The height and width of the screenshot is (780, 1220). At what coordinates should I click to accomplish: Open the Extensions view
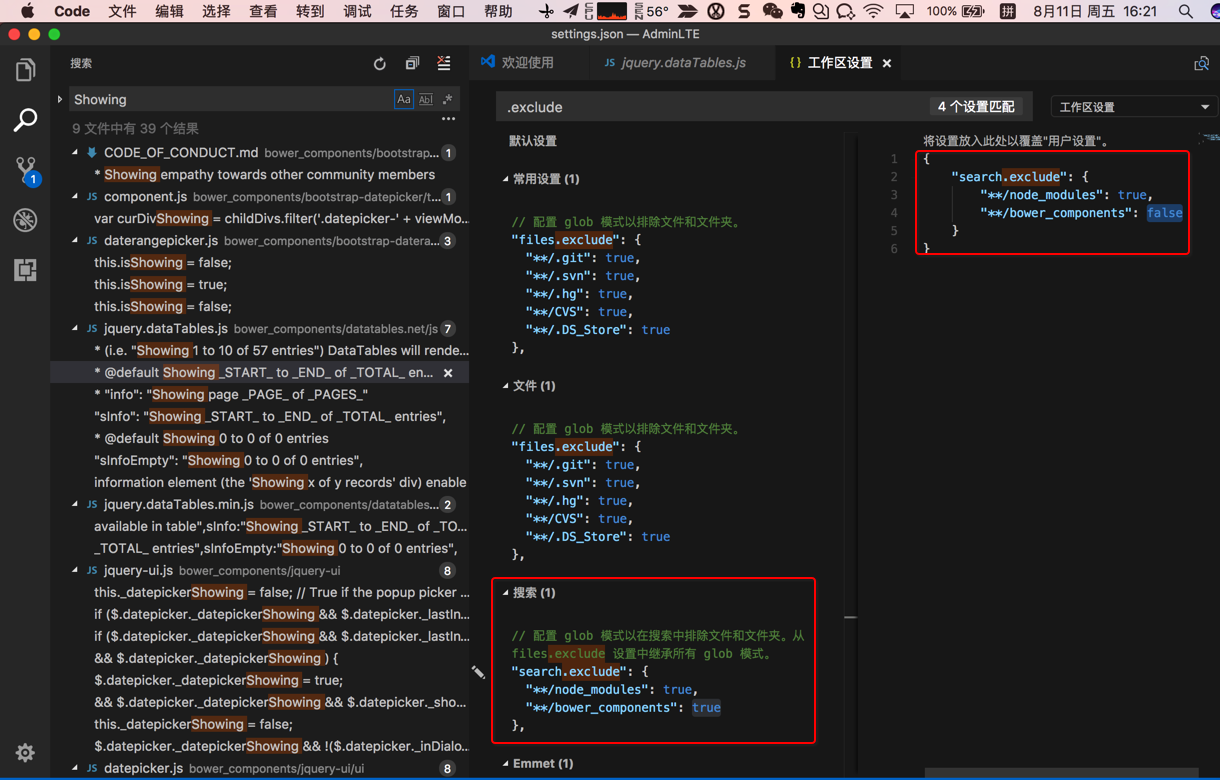pos(25,270)
